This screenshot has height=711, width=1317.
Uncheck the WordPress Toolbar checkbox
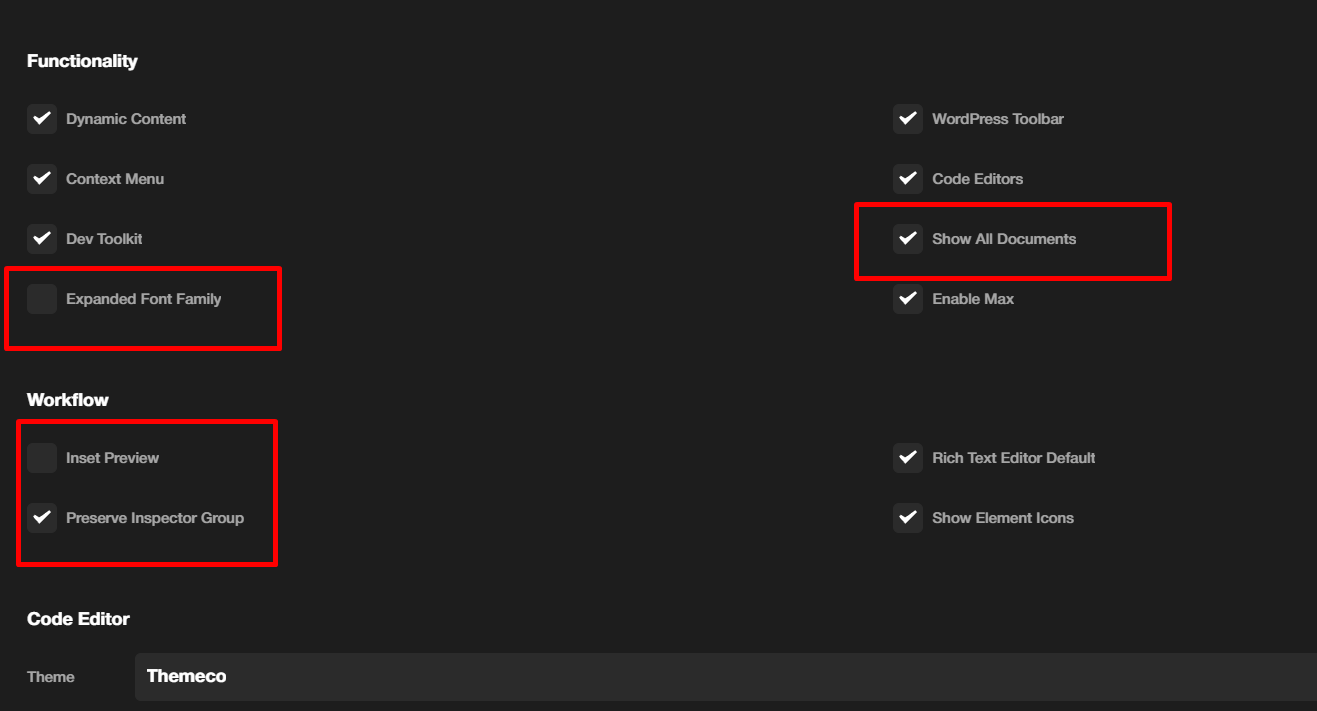(x=908, y=119)
